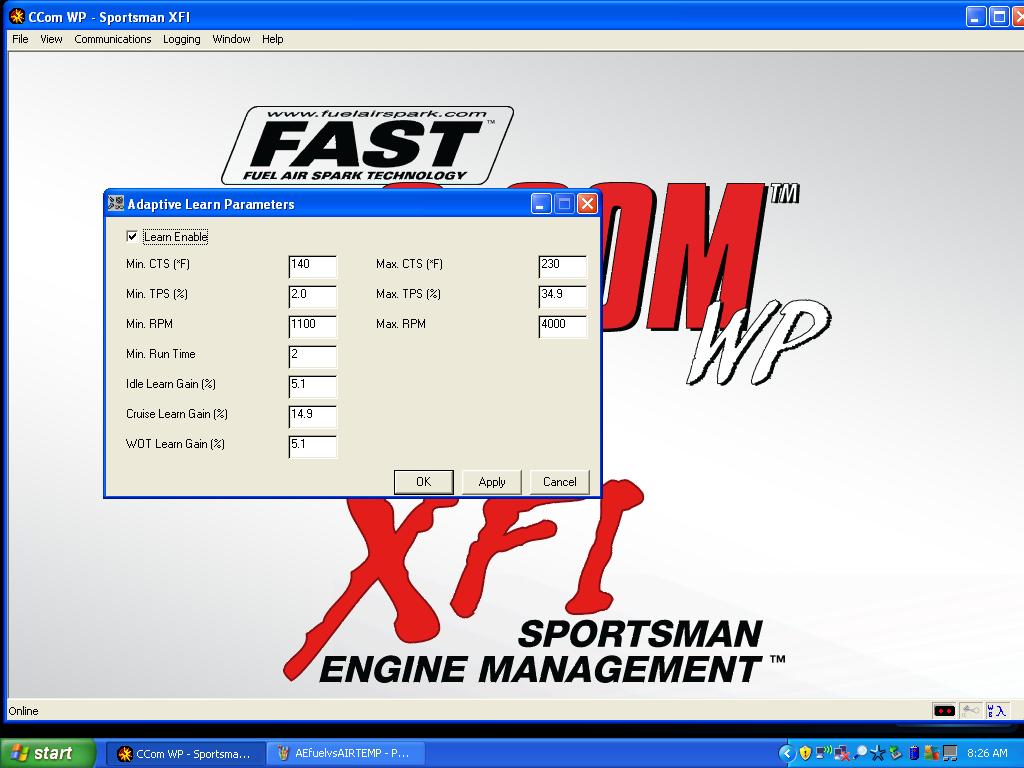
Task: Click the "Max. RPM" label
Action: click(401, 324)
